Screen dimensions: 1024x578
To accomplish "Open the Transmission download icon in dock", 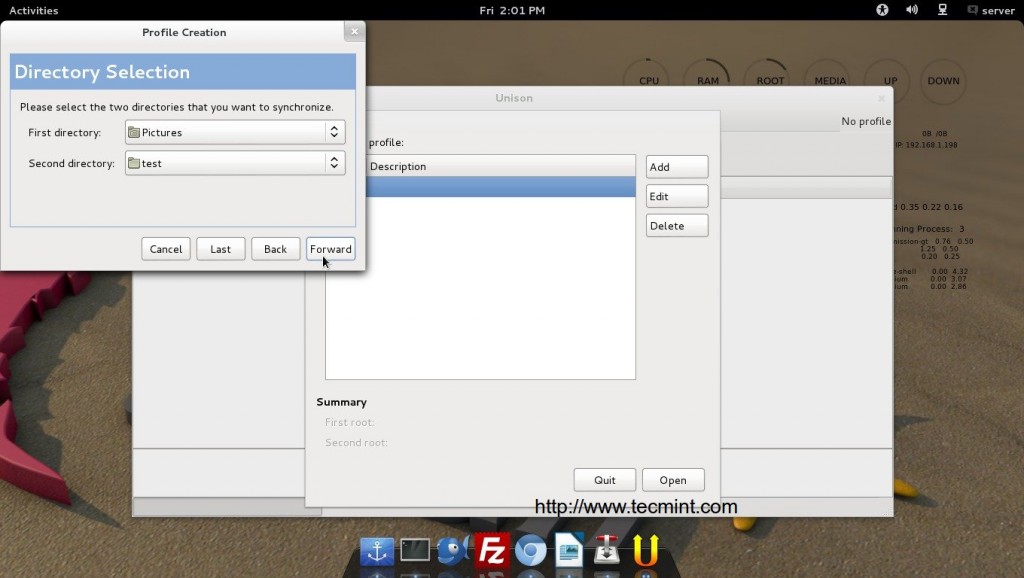I will pyautogui.click(x=607, y=550).
